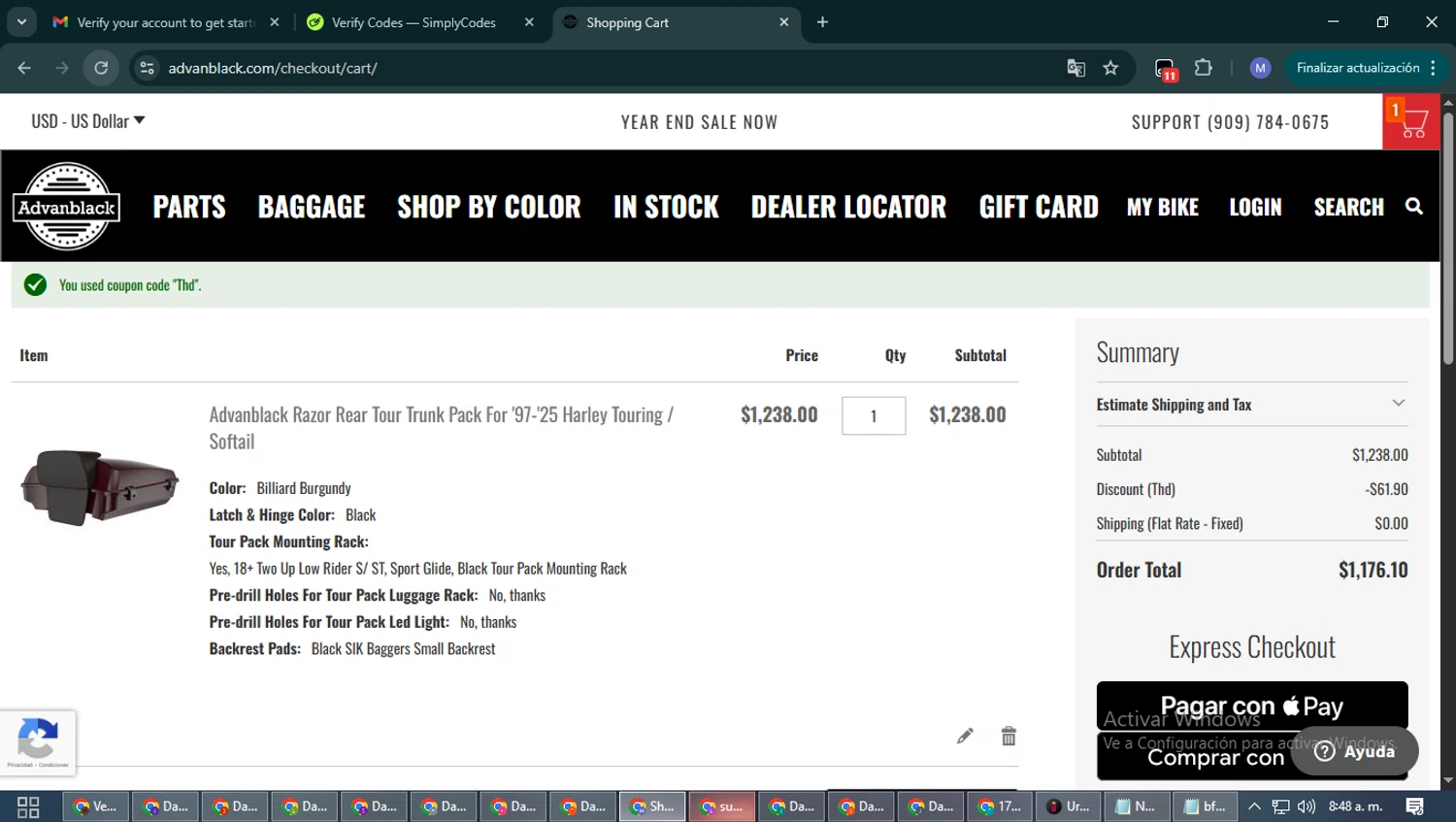Pay with Pagar con Apple Pay button

(x=1252, y=706)
